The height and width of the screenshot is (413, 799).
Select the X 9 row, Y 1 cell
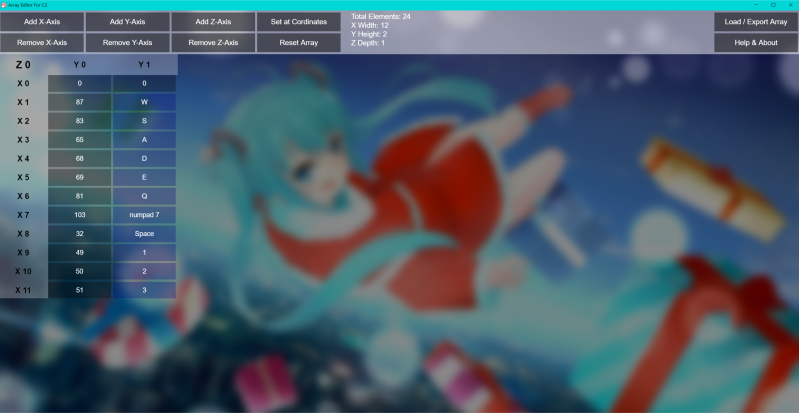coord(144,252)
